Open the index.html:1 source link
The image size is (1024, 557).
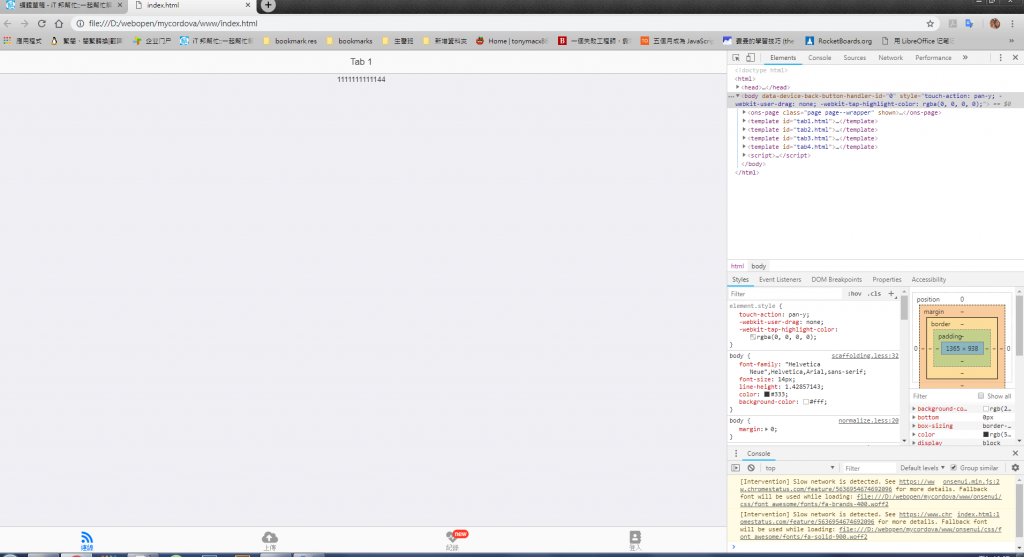click(978, 515)
